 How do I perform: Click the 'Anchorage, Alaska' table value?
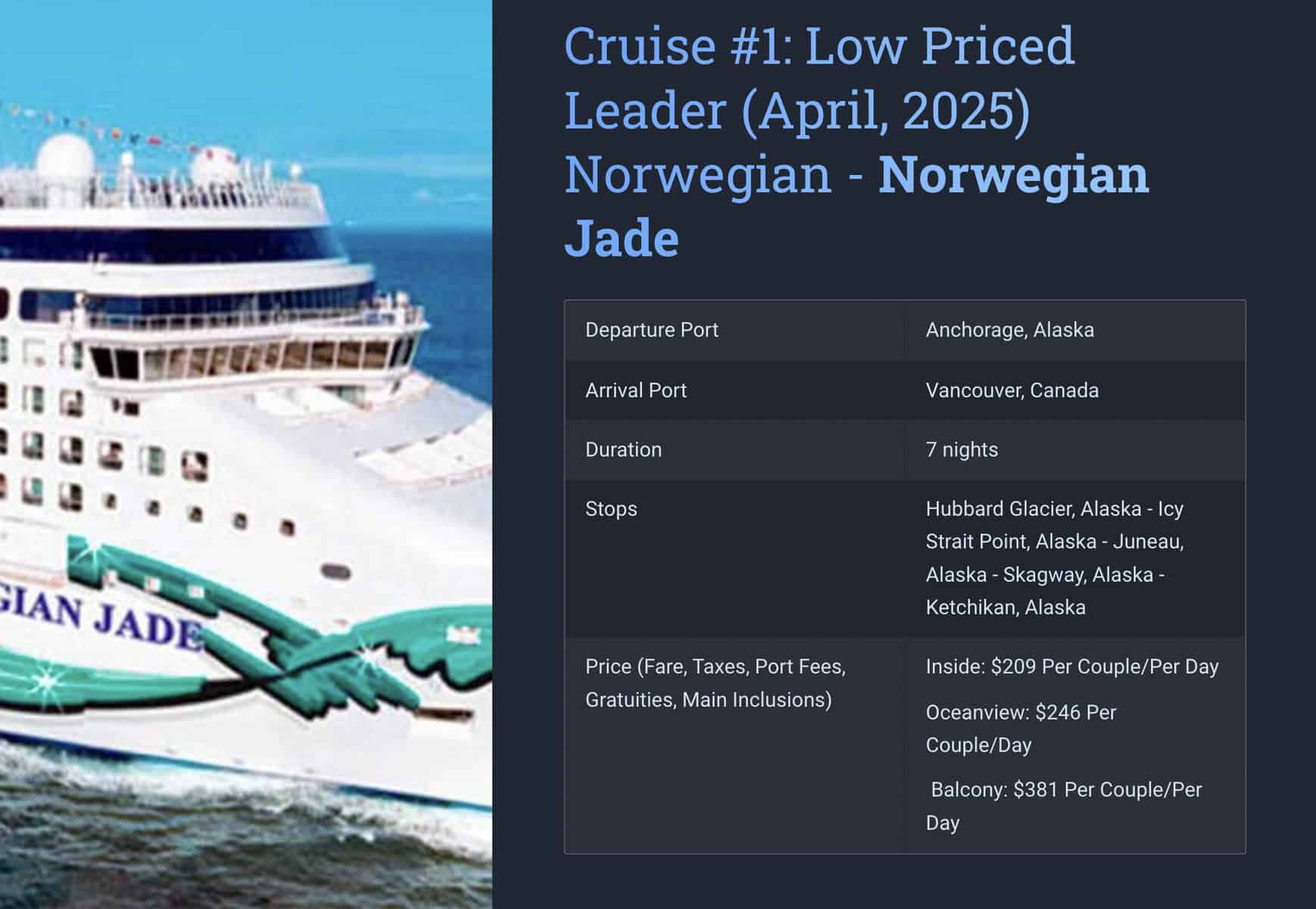click(x=1009, y=330)
